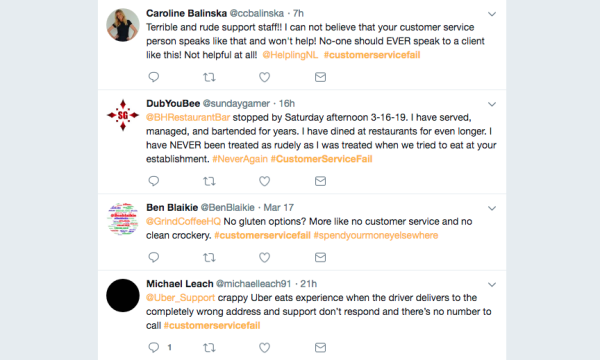Click the #spendyourmoneyelsewhere hashtag
The image size is (600, 360).
coord(376,235)
